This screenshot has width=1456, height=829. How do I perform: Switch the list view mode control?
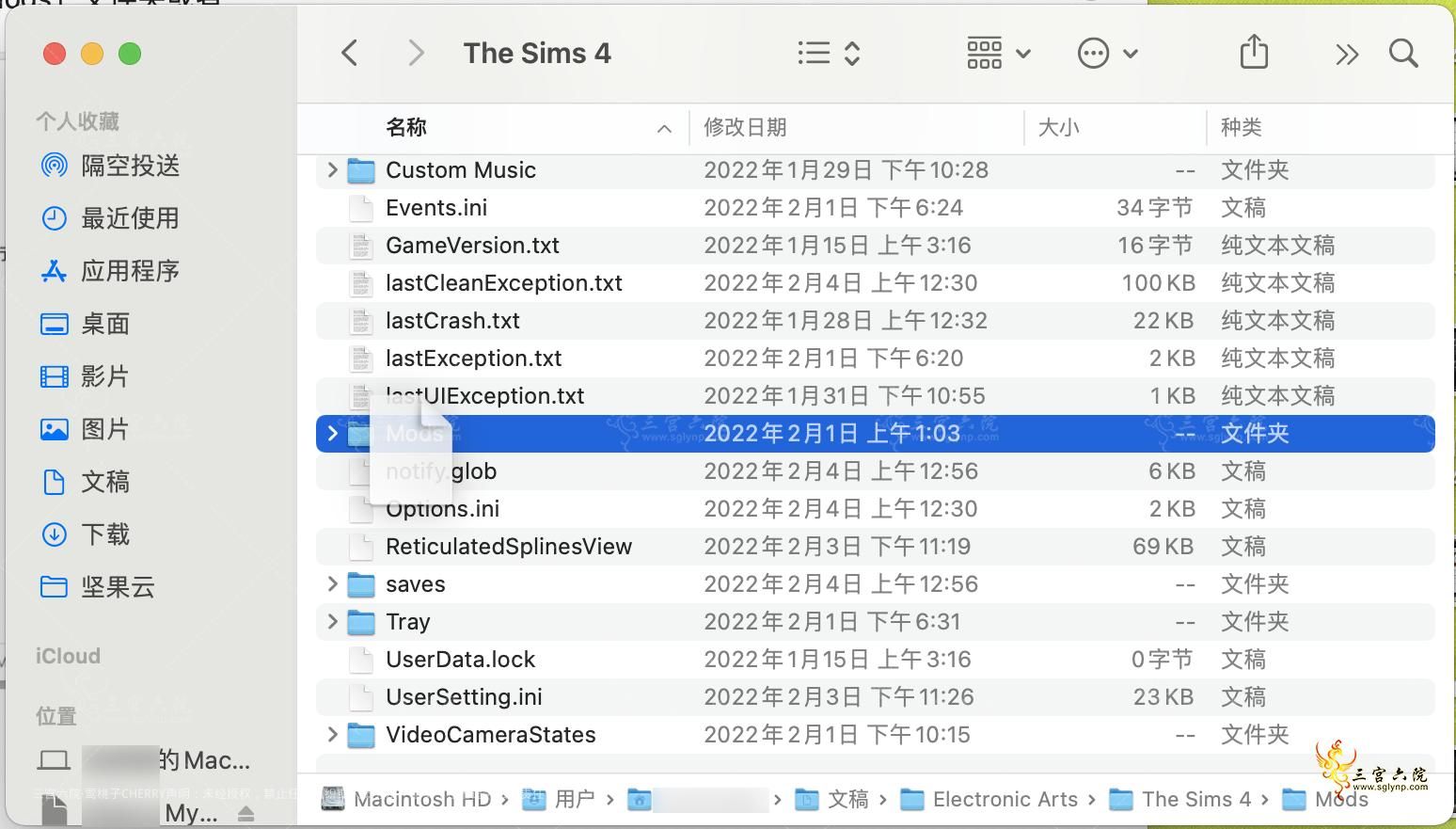[x=829, y=54]
